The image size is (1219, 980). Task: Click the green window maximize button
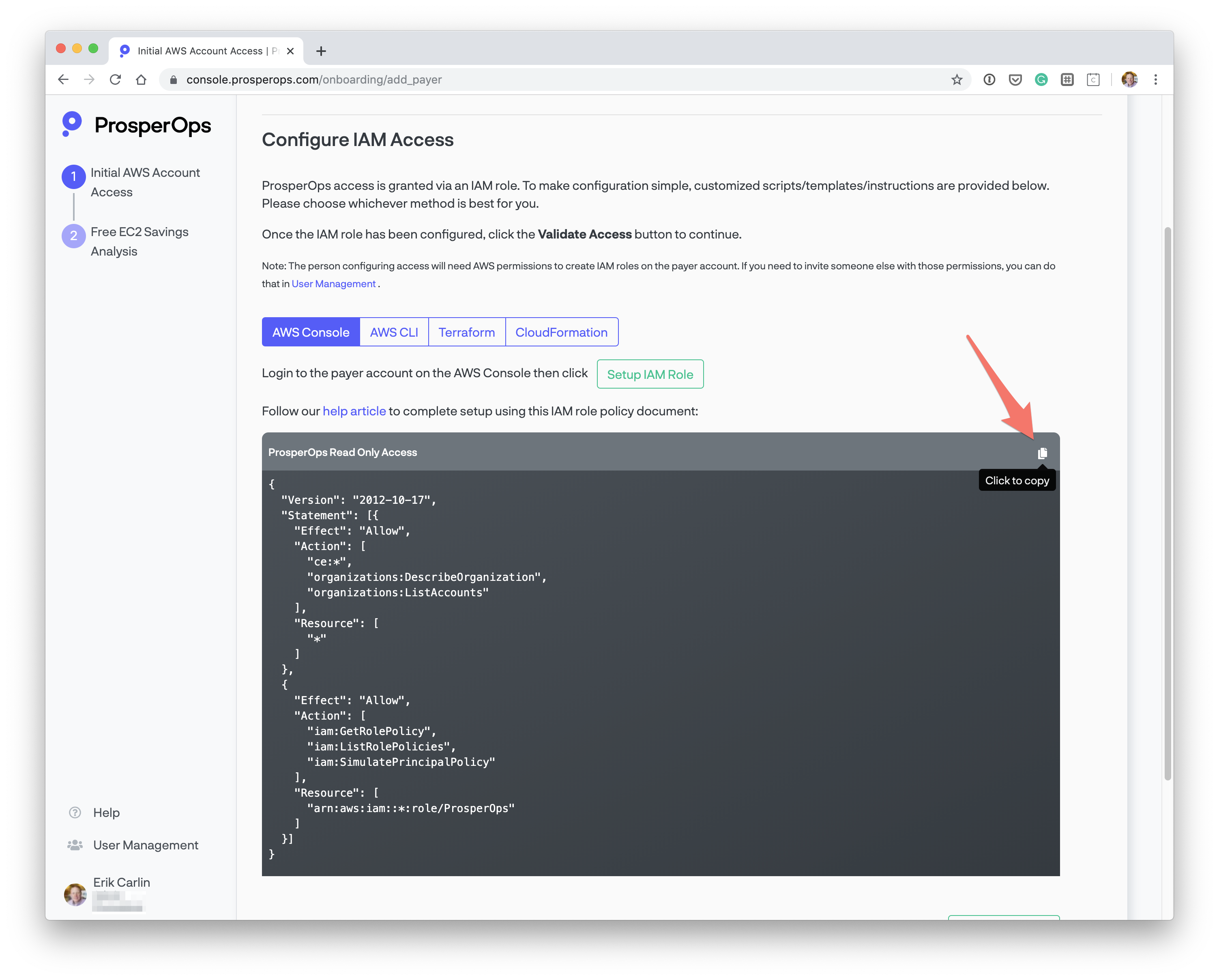pyautogui.click(x=93, y=49)
